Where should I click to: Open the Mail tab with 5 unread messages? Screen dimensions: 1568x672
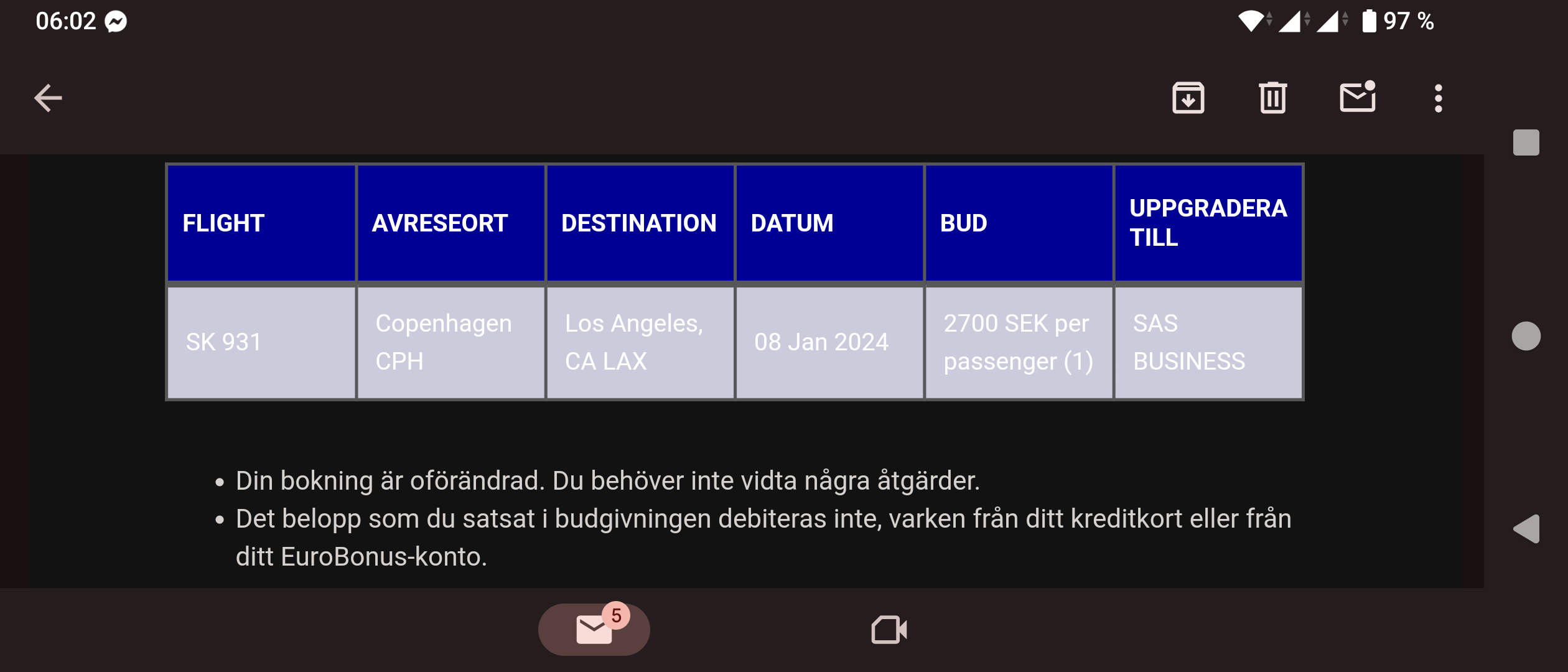593,630
